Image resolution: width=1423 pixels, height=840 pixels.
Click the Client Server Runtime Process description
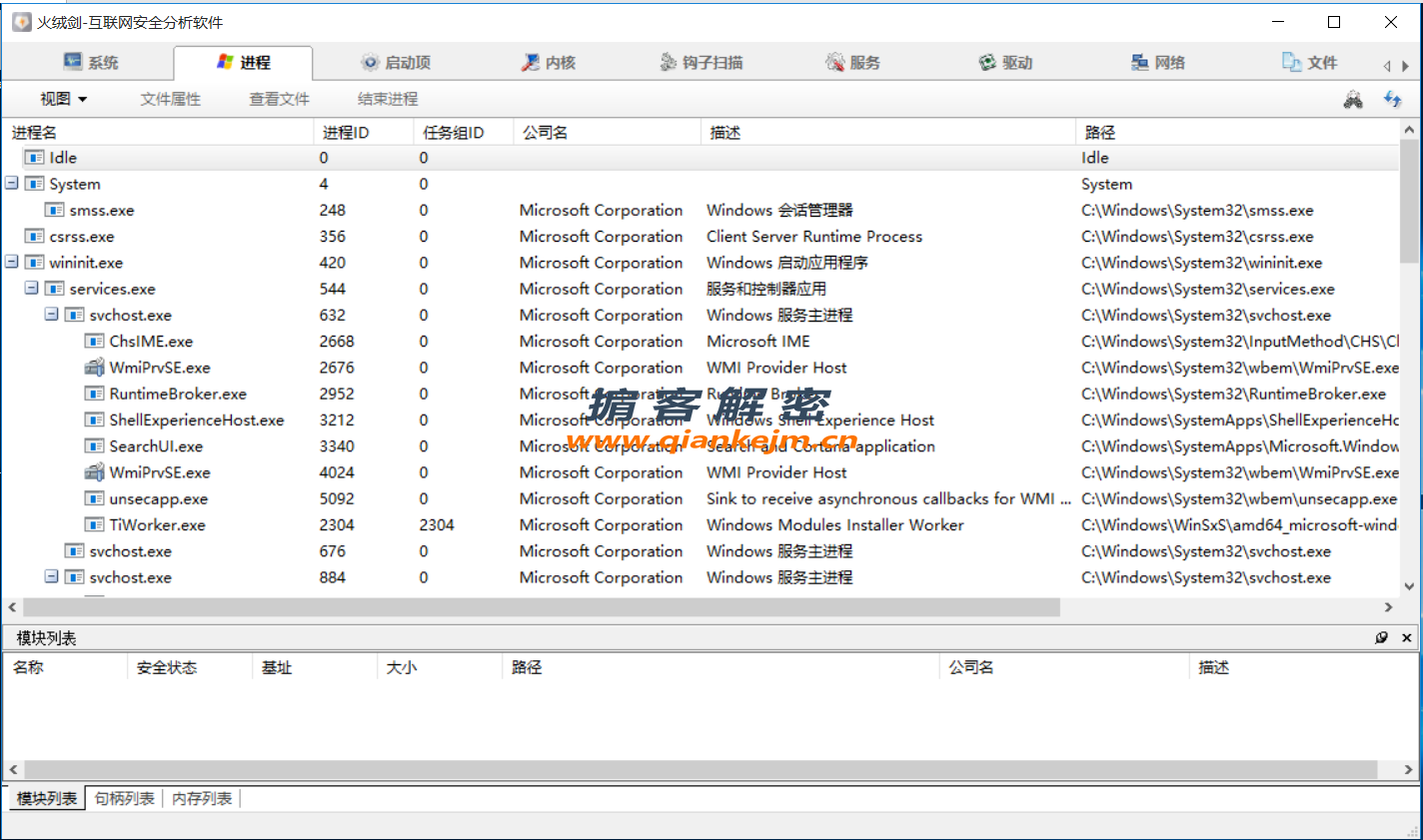point(814,237)
